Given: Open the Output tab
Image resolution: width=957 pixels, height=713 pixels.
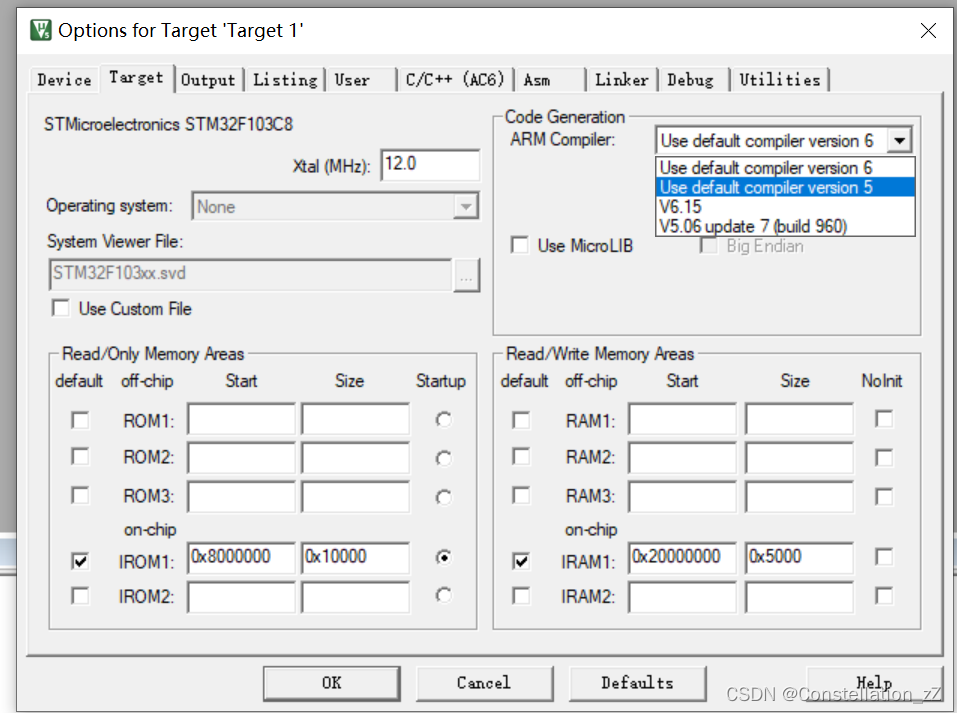Looking at the screenshot, I should 208,80.
